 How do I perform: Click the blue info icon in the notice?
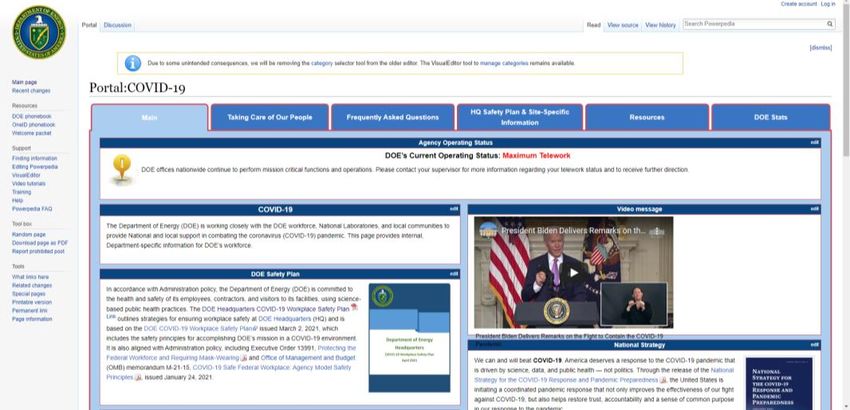click(133, 63)
